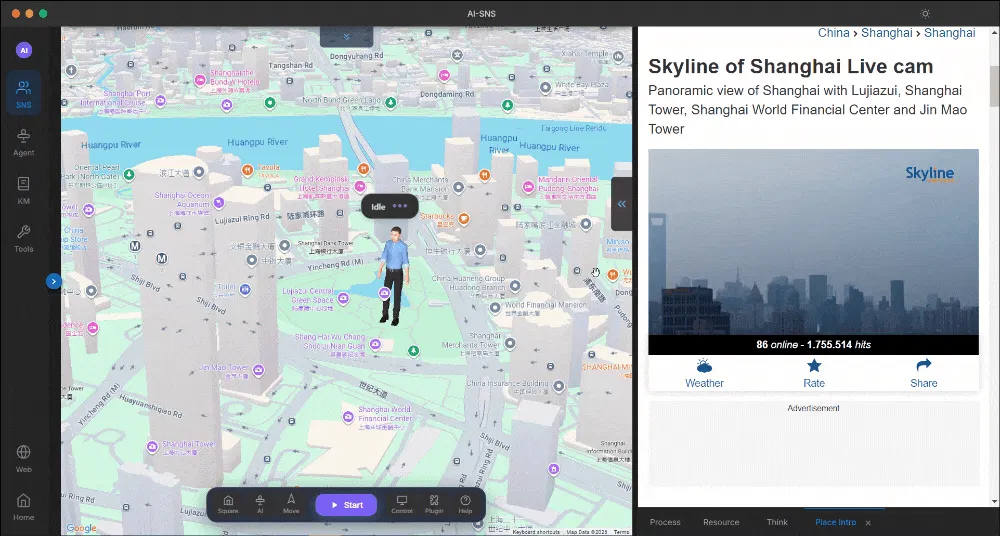This screenshot has width=1000, height=536.
Task: Click the Jin Mao Tower map marker
Action: coord(258,369)
